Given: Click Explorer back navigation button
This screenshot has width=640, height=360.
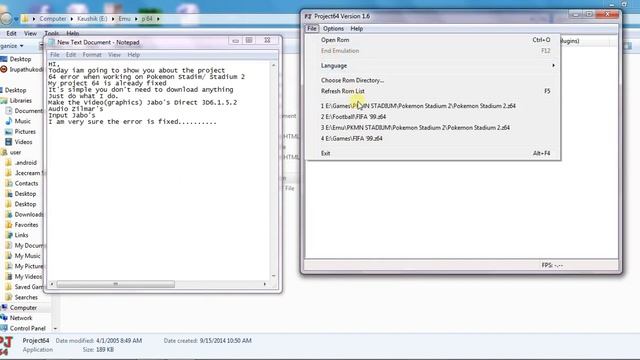Looking at the screenshot, I should point(6,18).
